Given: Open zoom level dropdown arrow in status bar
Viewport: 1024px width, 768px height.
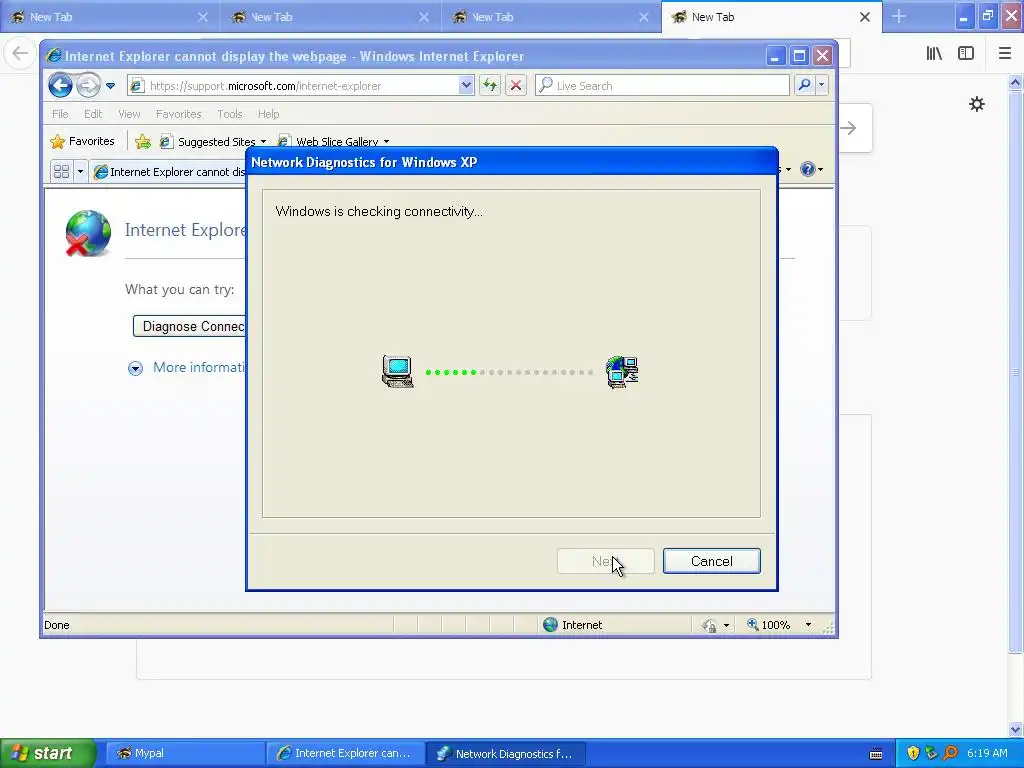Looking at the screenshot, I should [x=808, y=625].
